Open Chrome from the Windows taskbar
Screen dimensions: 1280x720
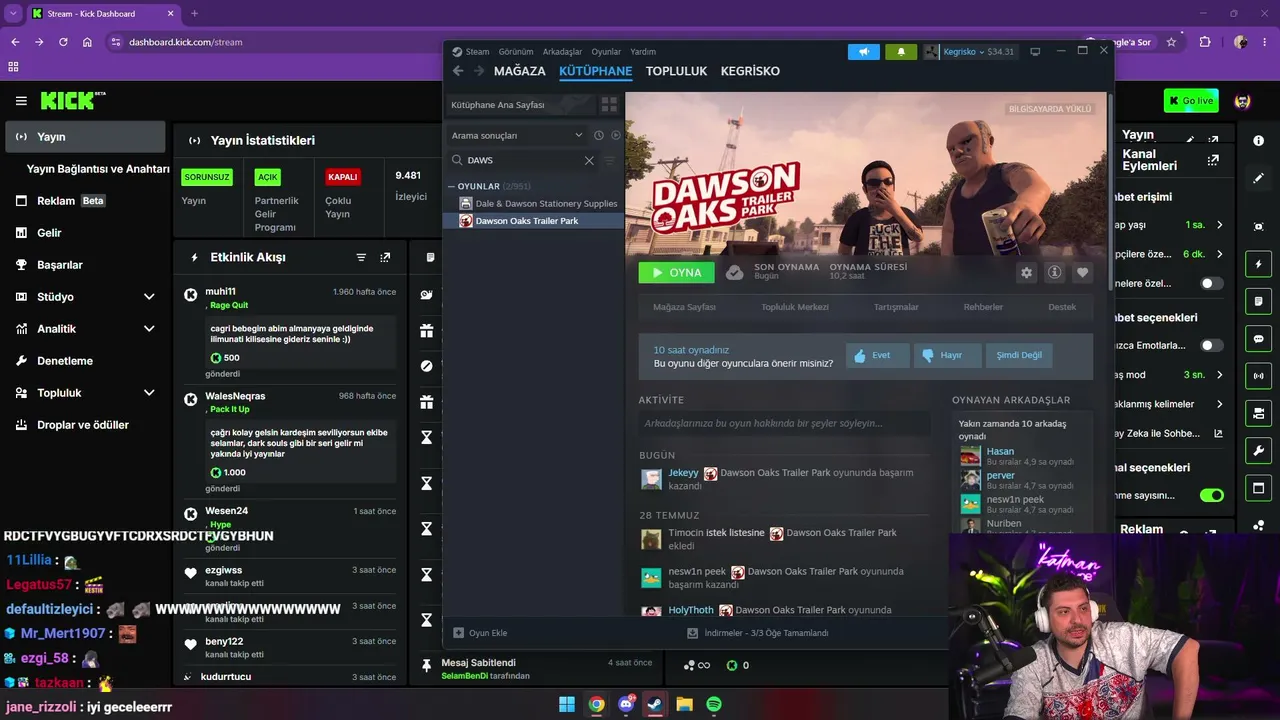596,704
